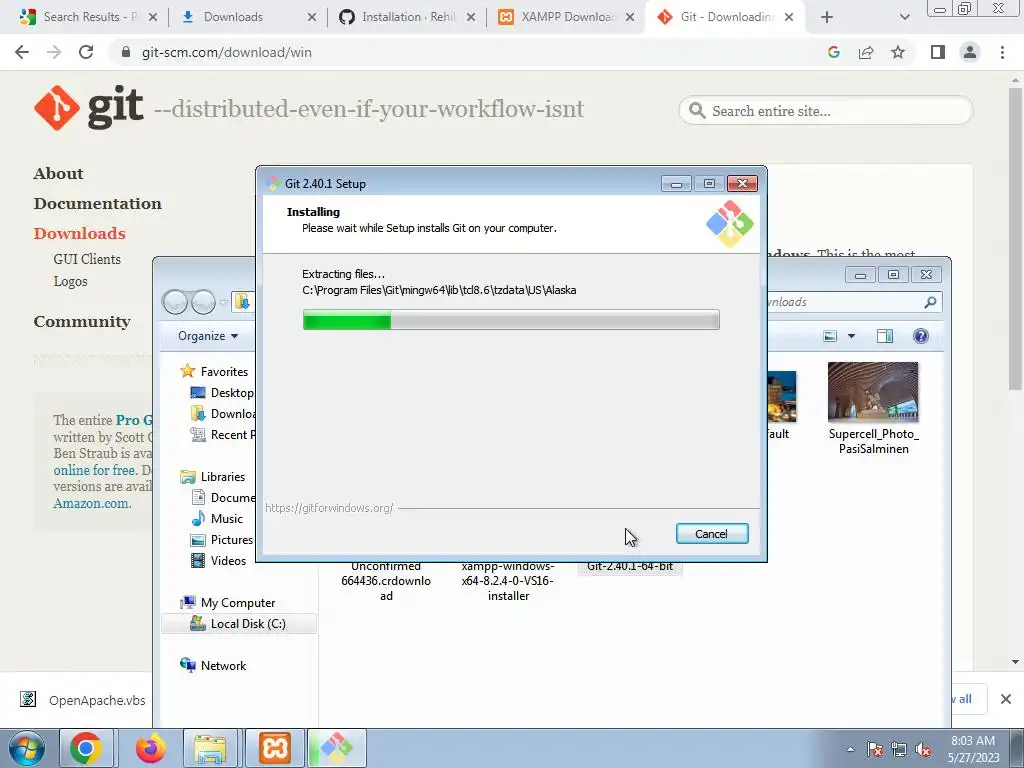Select Local Disk (C:) in Explorer
1024x768 pixels.
(239, 624)
